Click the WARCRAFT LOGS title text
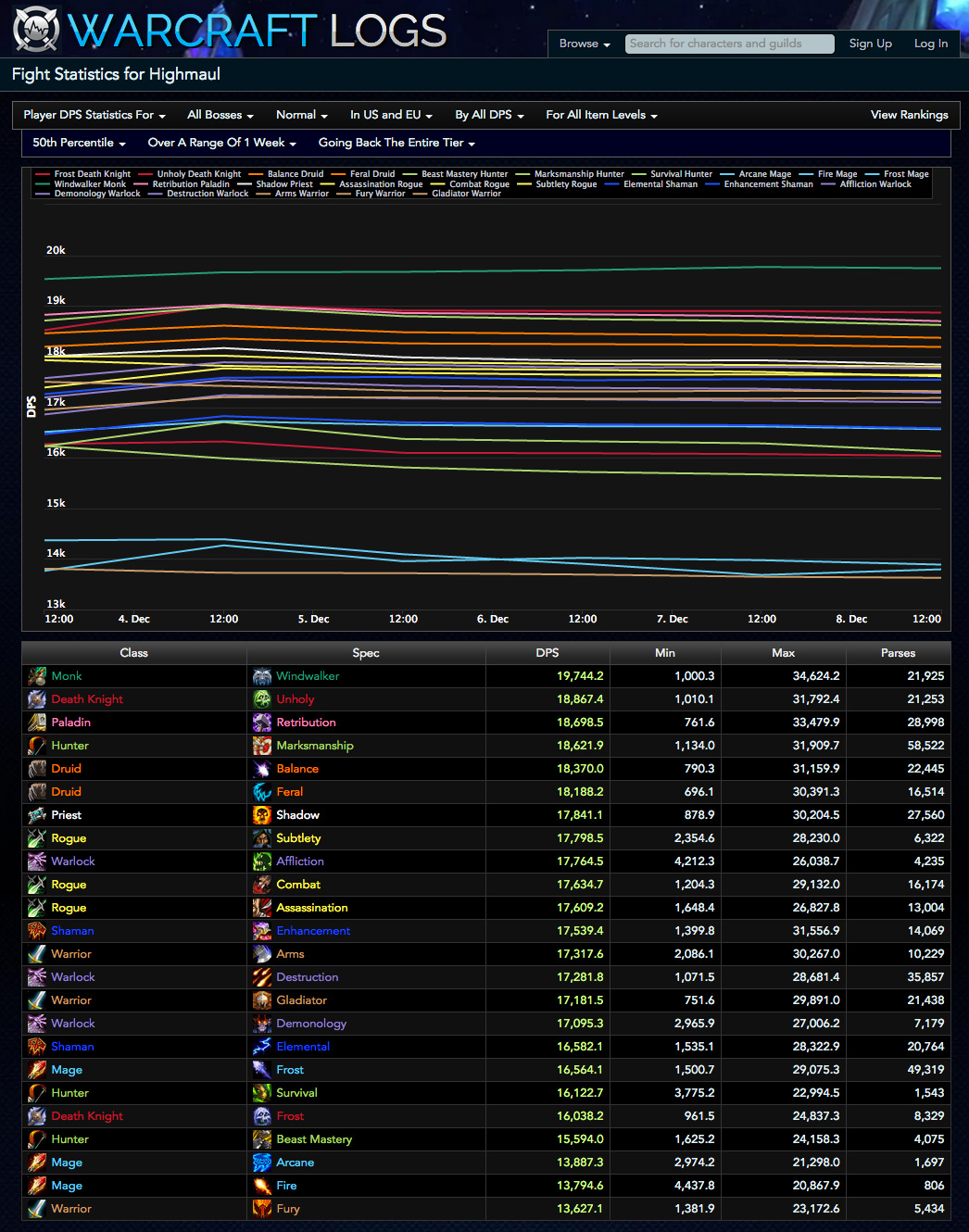 (x=258, y=31)
